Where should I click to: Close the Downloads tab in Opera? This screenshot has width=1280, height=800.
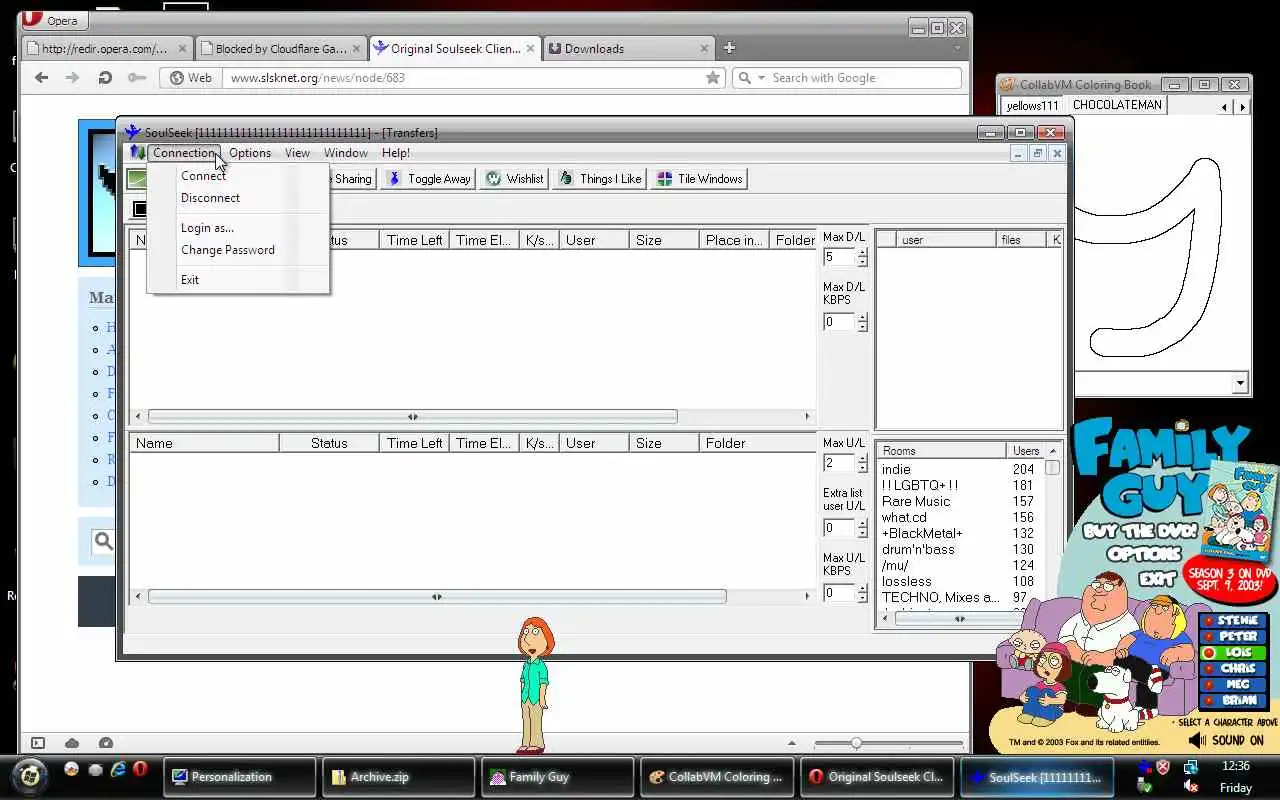tap(705, 48)
